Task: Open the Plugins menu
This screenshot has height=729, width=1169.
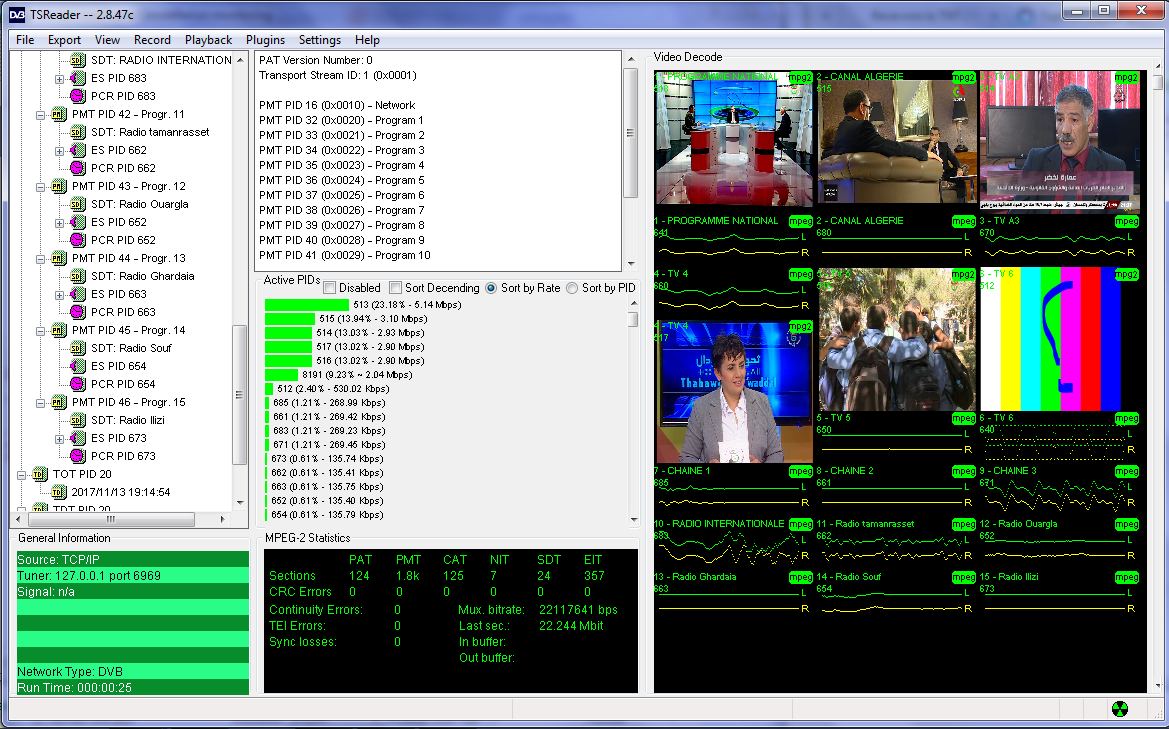Action: pos(264,40)
